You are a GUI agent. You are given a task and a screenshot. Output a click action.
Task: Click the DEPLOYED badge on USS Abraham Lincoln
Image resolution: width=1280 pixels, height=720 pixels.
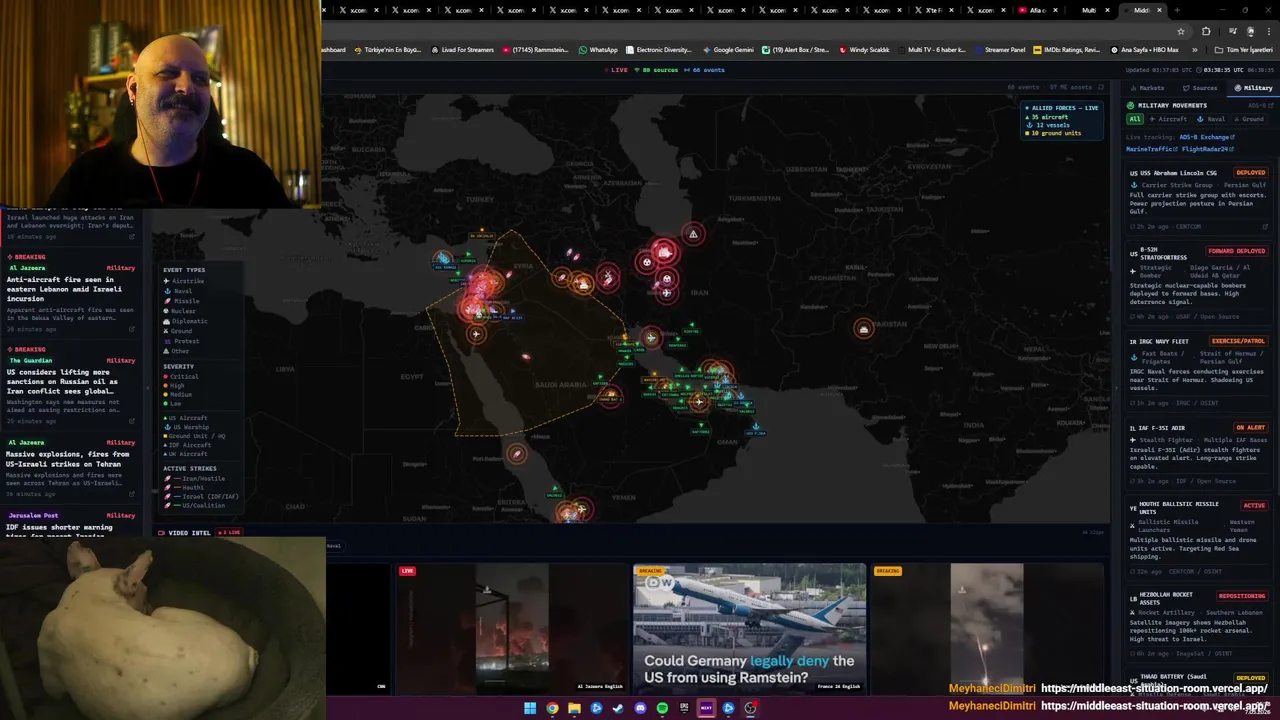[1250, 173]
